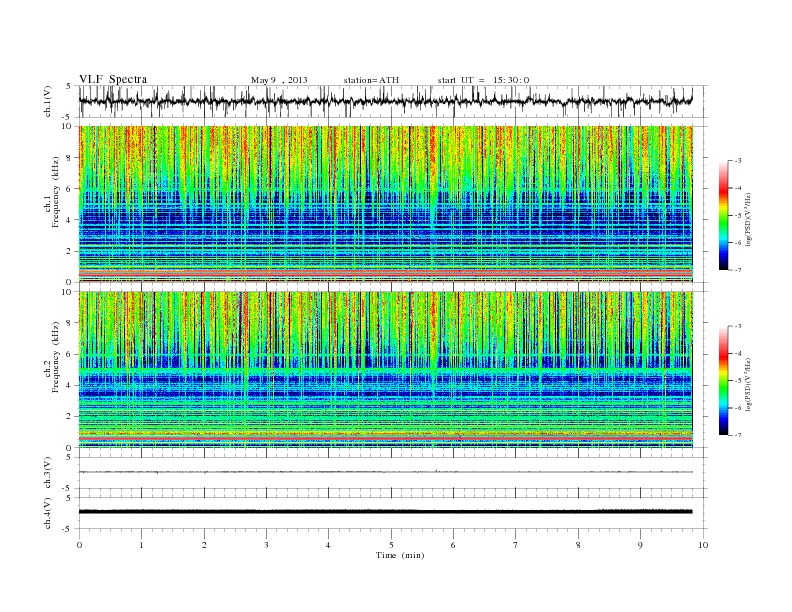This screenshot has height=612, width=792.
Task: Click the ch.1 spectrogram image
Action: coord(386,204)
